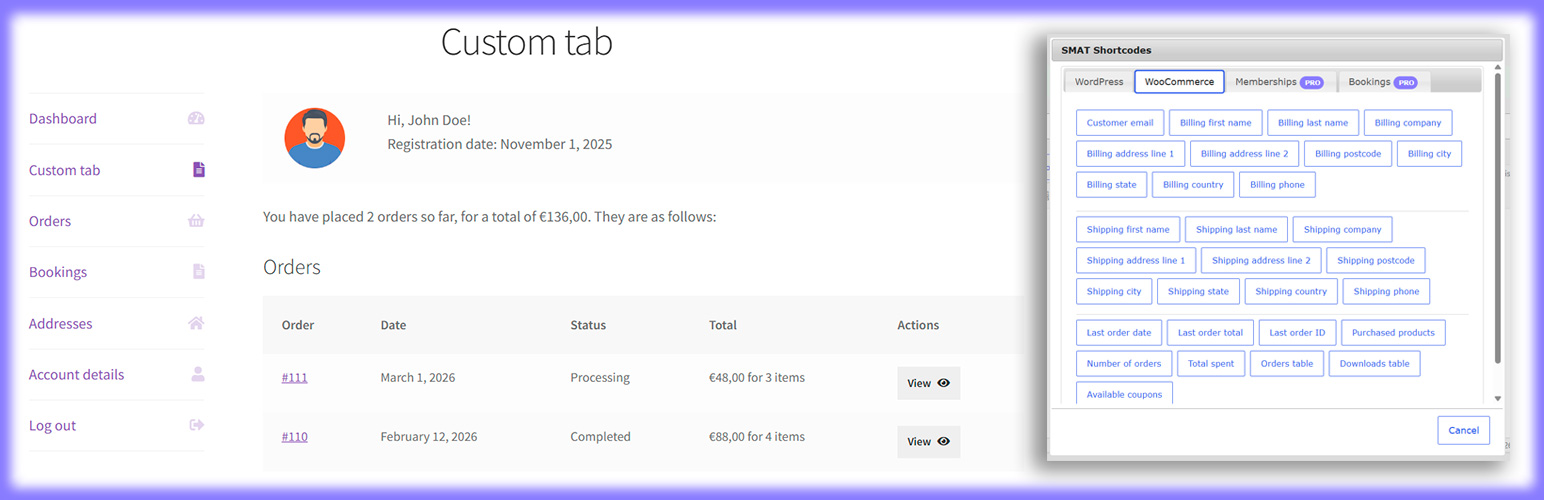Insert the Customer email shortcode
1544x500 pixels.
click(x=1119, y=123)
